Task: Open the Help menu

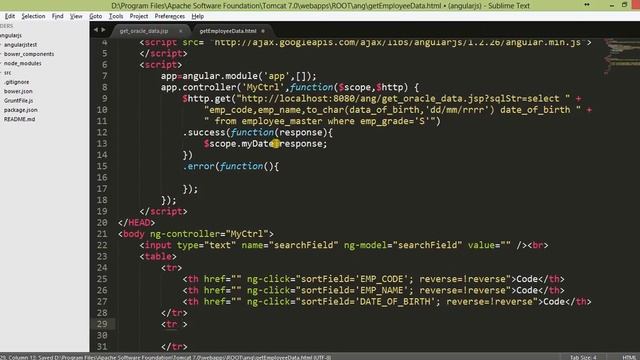Action: (198, 16)
